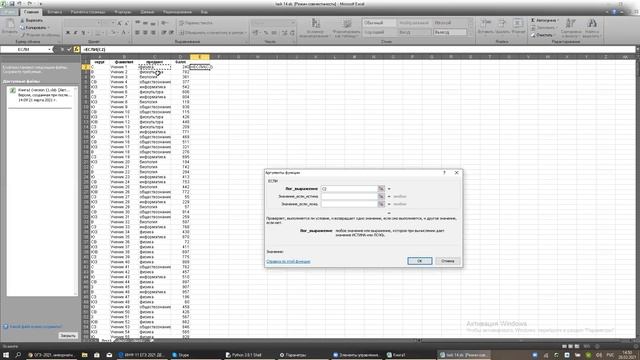Open the Рецензирование ribbon tab

(x=177, y=12)
